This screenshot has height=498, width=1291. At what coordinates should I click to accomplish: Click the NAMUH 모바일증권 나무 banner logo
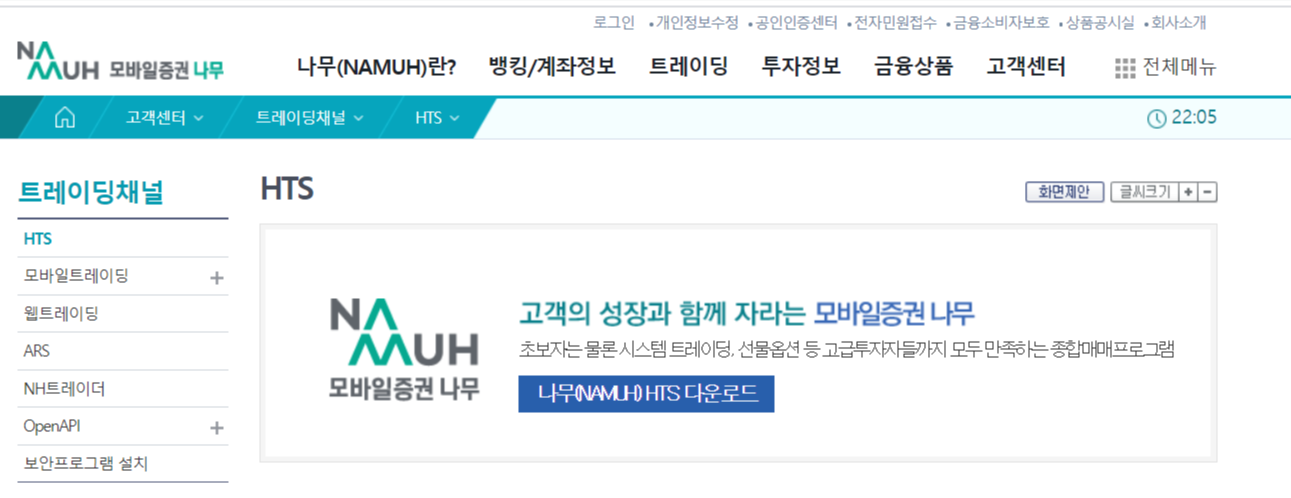coord(404,349)
